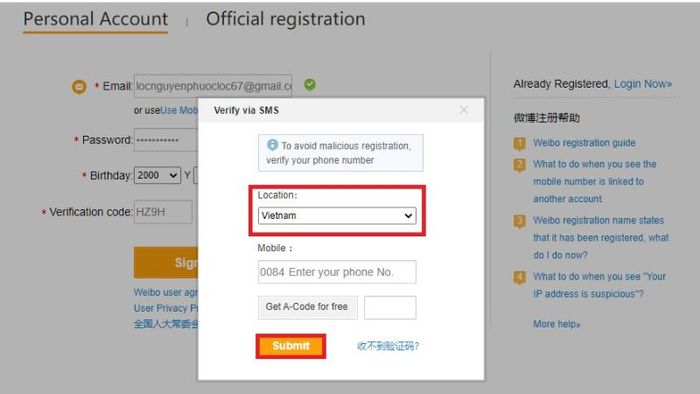Focus the A-Code entry box

[x=390, y=307]
